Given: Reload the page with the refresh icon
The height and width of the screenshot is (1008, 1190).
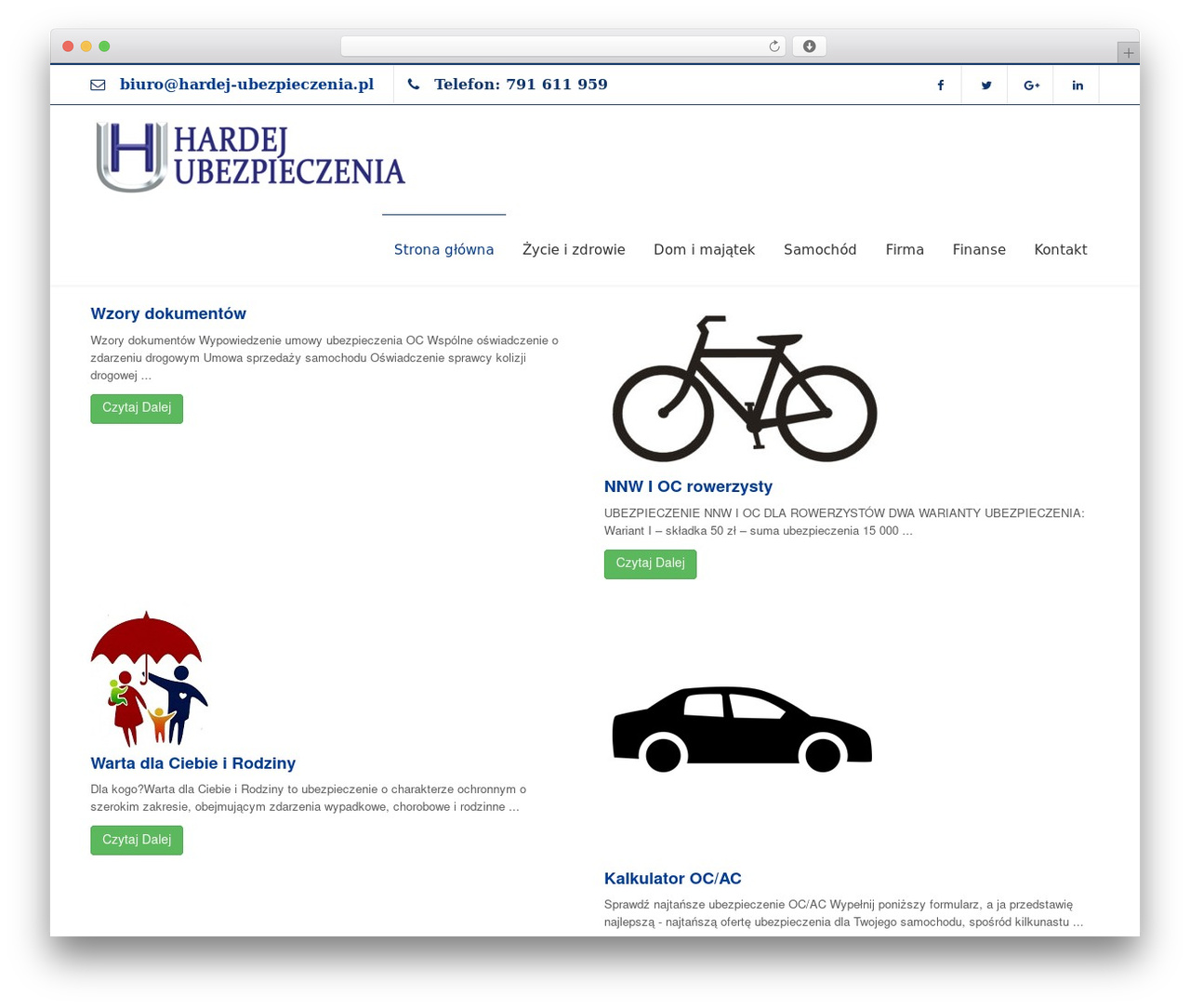Looking at the screenshot, I should (x=773, y=46).
